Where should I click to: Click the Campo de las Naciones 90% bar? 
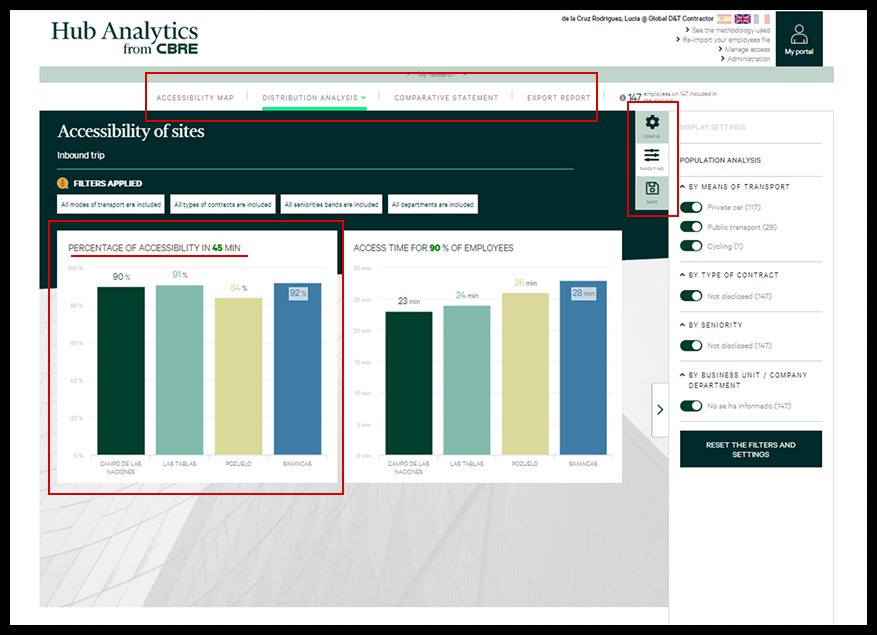pos(121,370)
